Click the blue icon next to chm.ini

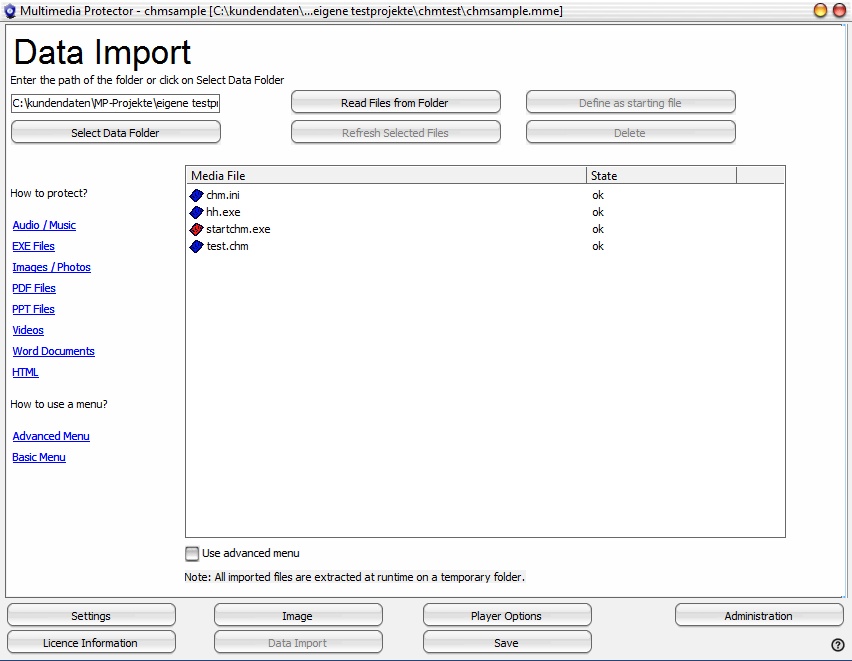(196, 195)
